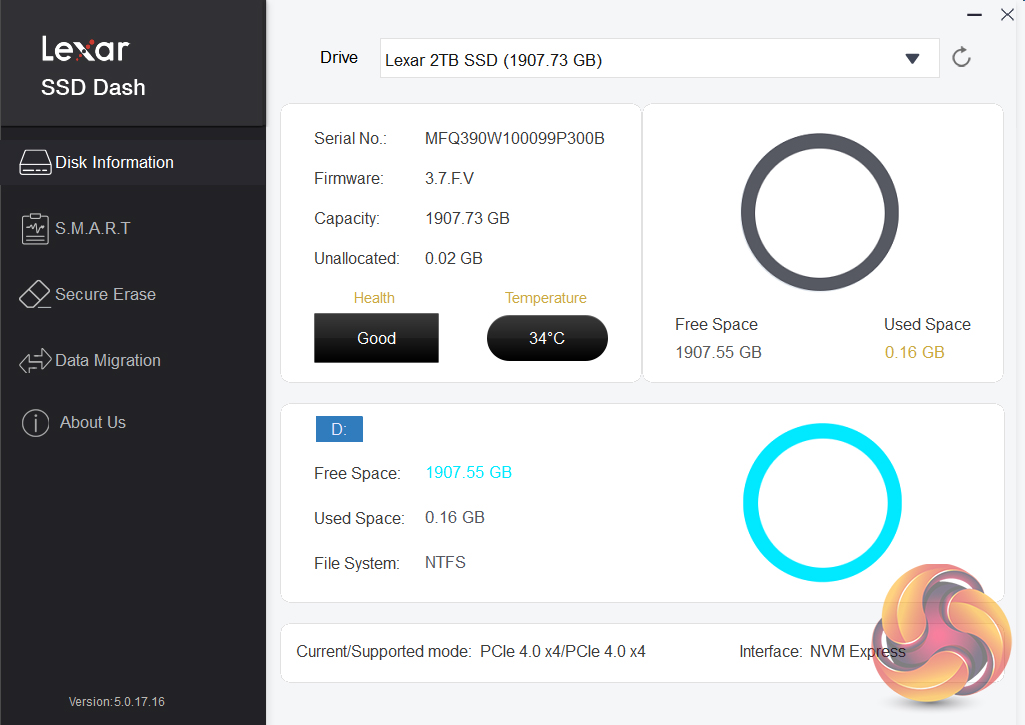Viewport: 1025px width, 725px height.
Task: Click the 1907.55 GB value under Free Space
Action: coord(718,352)
